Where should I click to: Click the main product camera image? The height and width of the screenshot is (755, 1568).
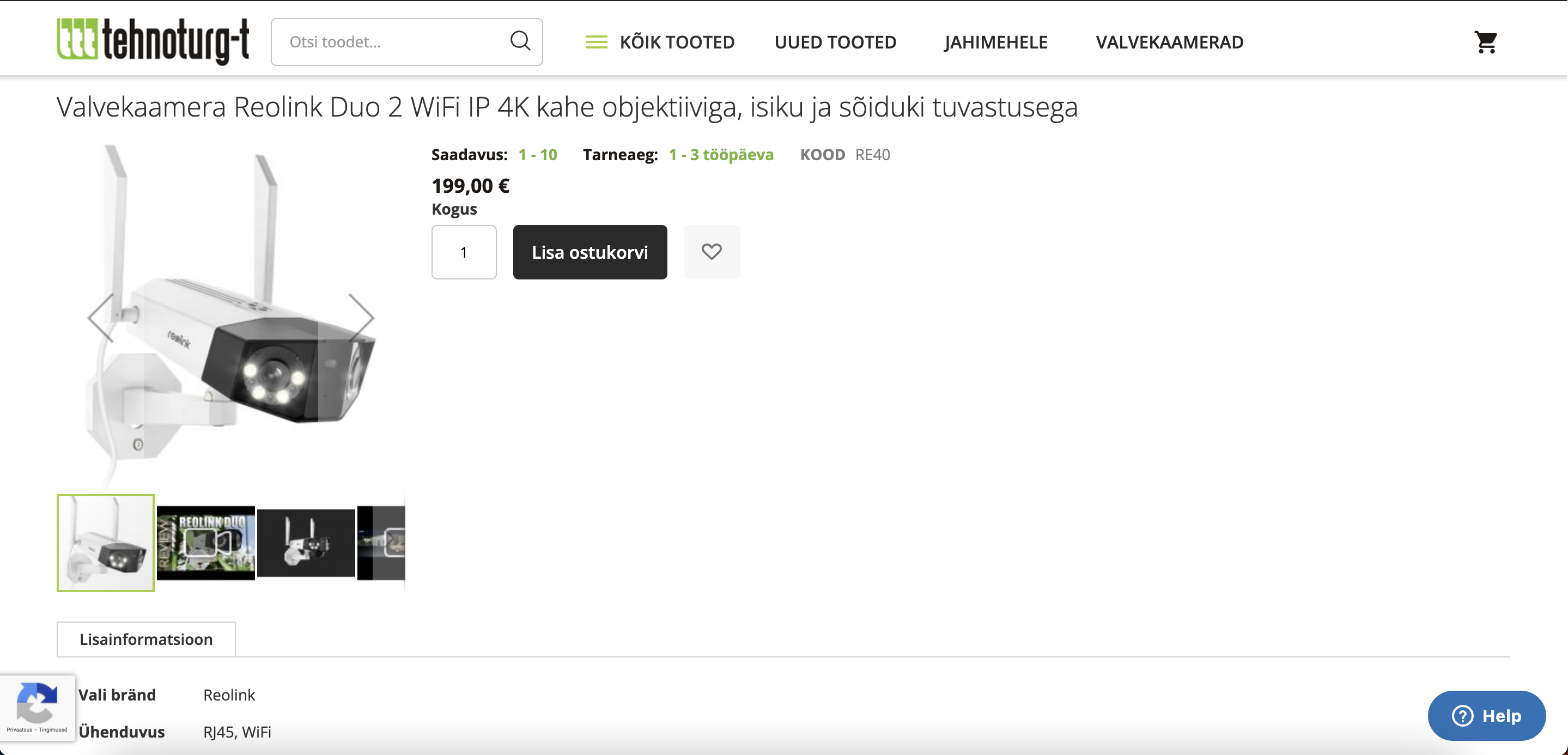230,316
